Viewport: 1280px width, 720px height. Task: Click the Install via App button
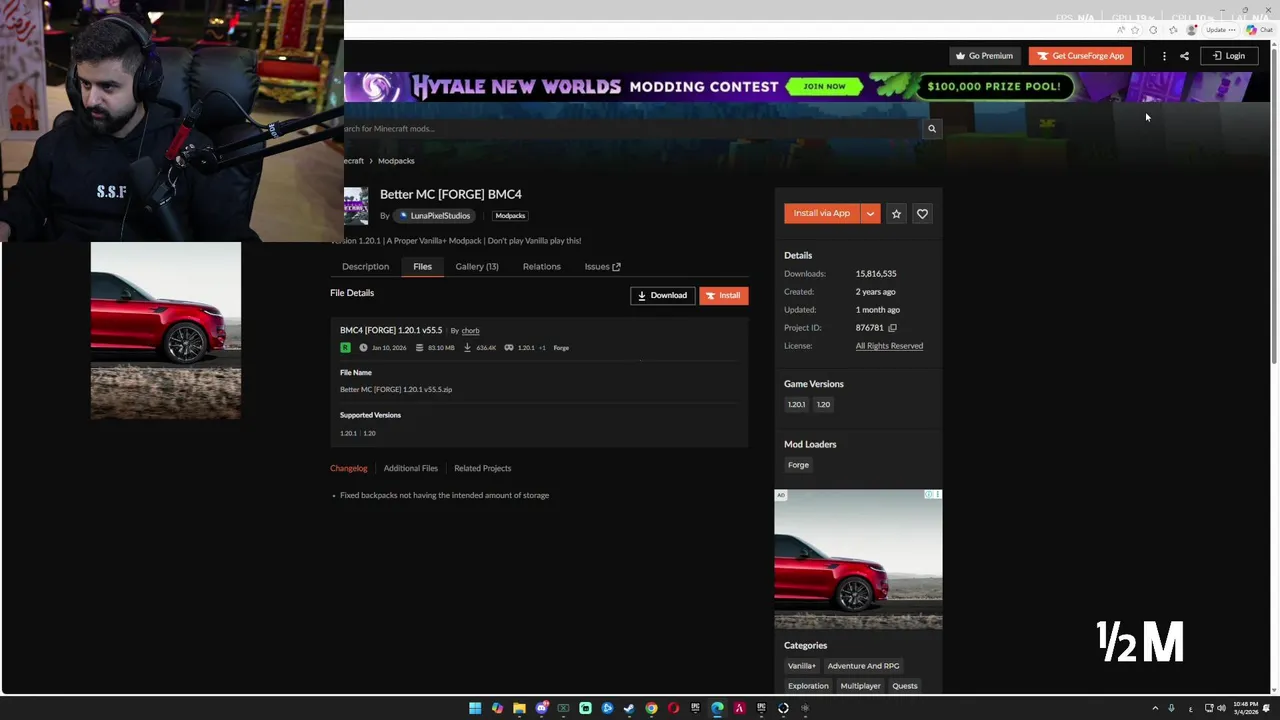tap(822, 213)
